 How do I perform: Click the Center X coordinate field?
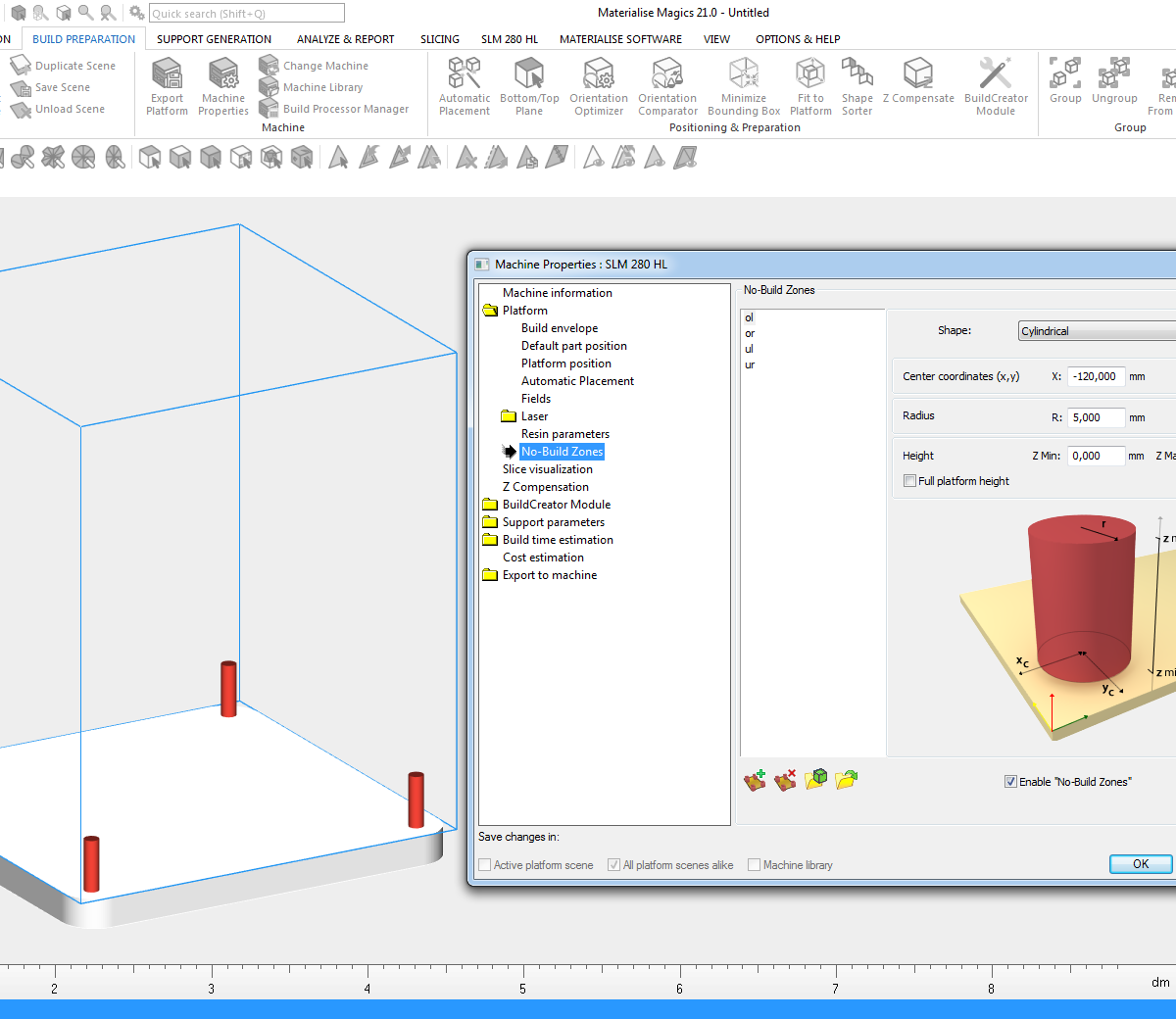[x=1096, y=376]
